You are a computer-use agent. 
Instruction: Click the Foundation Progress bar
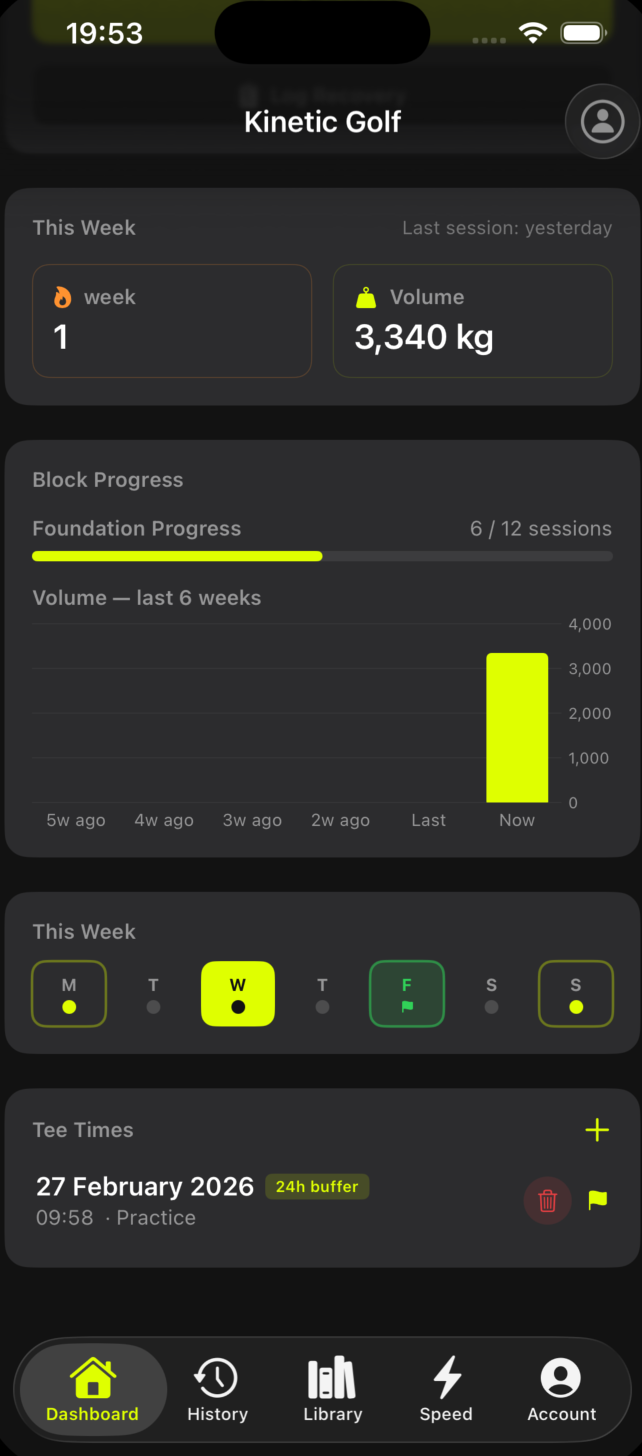point(322,556)
